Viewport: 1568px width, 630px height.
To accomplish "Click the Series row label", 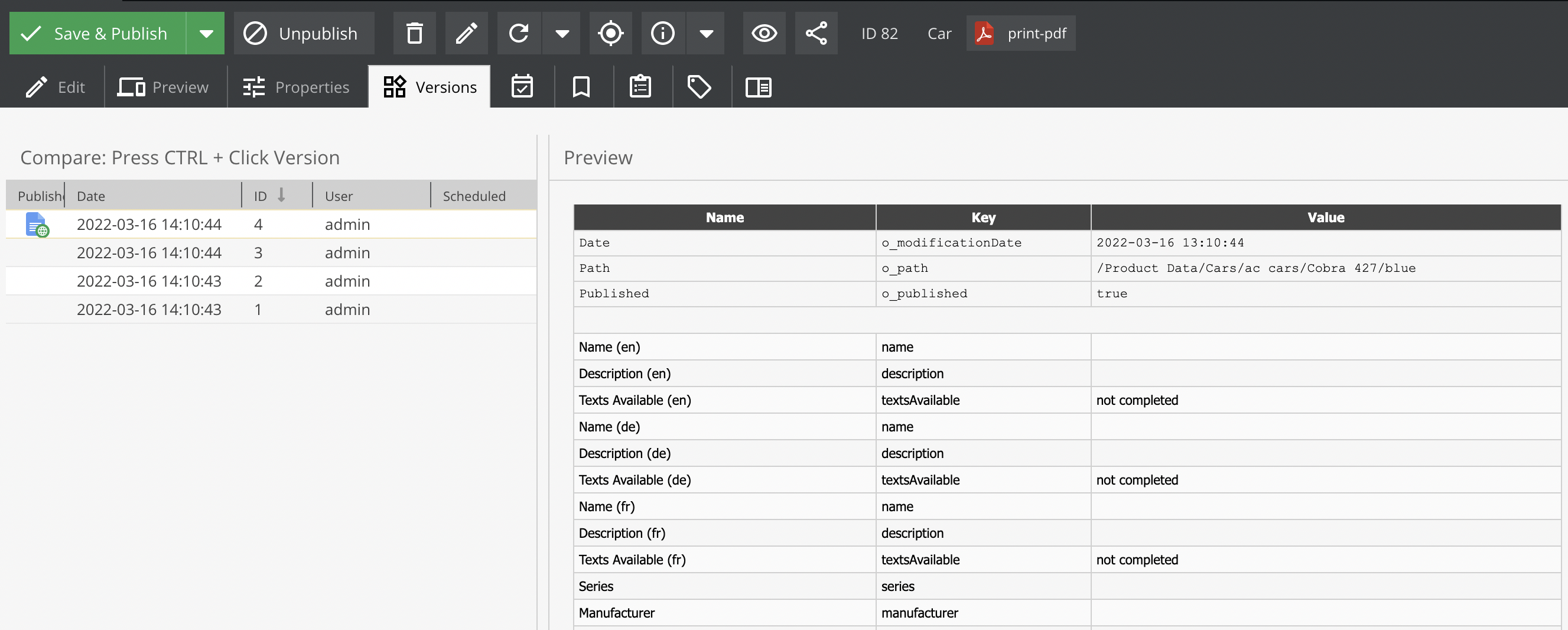I will (596, 586).
